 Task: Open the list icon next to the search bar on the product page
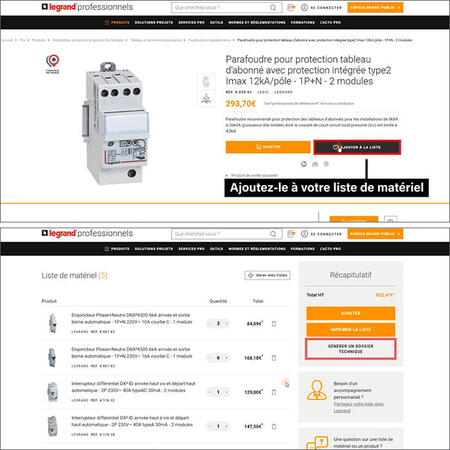pos(291,7)
